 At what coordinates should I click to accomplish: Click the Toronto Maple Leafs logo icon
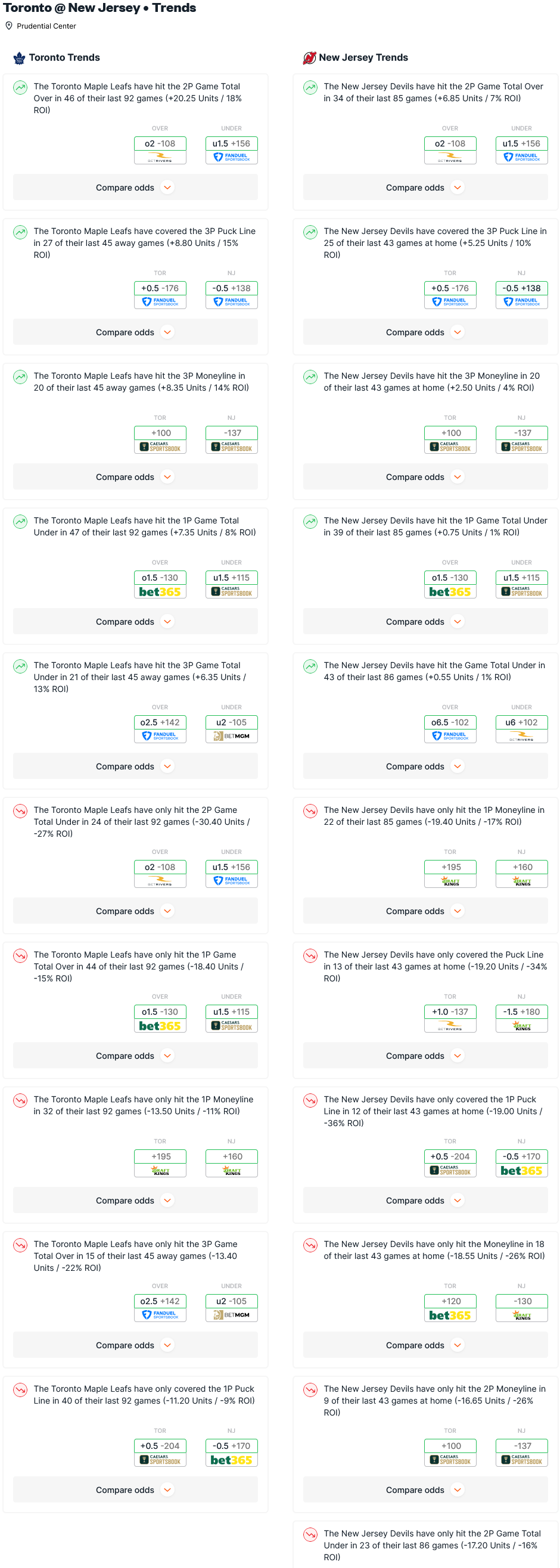click(x=20, y=58)
